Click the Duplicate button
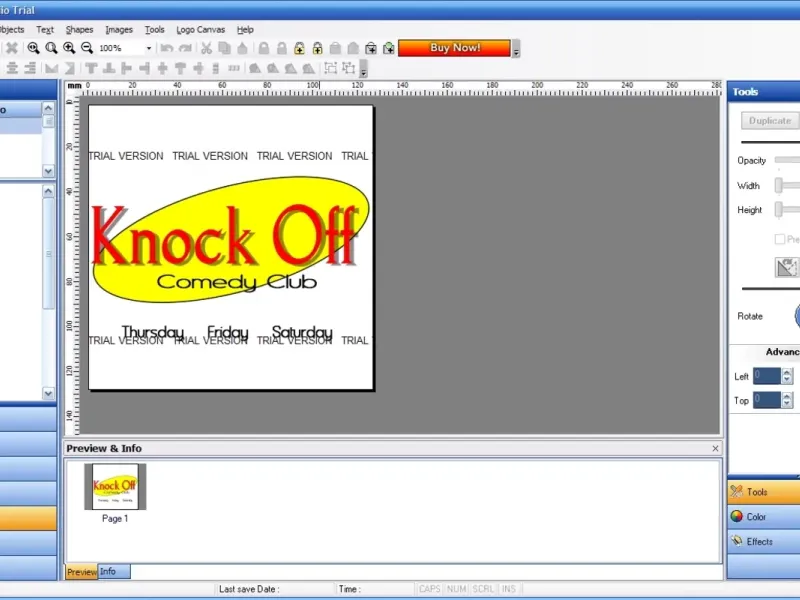The height and width of the screenshot is (600, 800). tap(770, 121)
